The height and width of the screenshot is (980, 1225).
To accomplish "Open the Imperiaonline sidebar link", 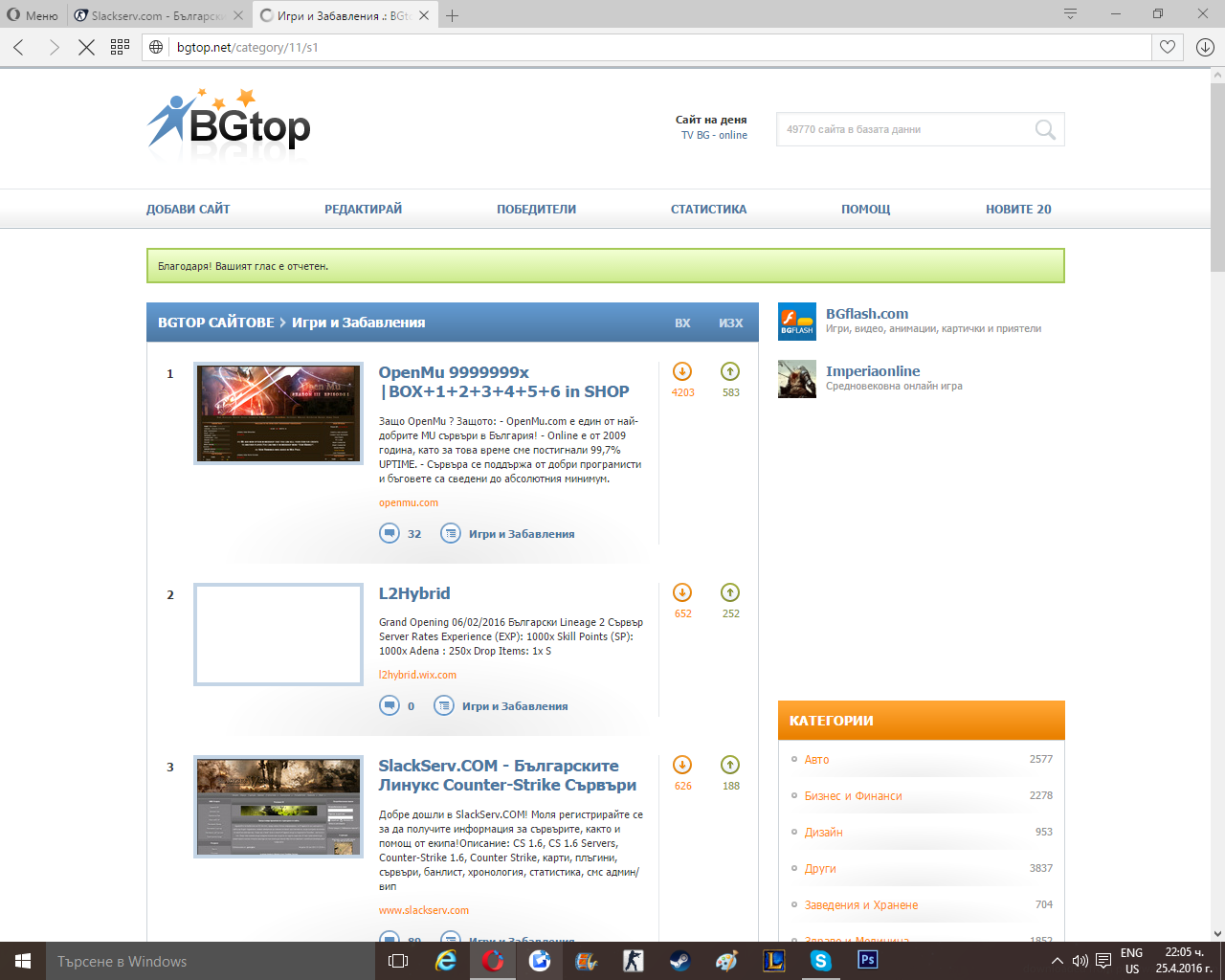I will 873,371.
